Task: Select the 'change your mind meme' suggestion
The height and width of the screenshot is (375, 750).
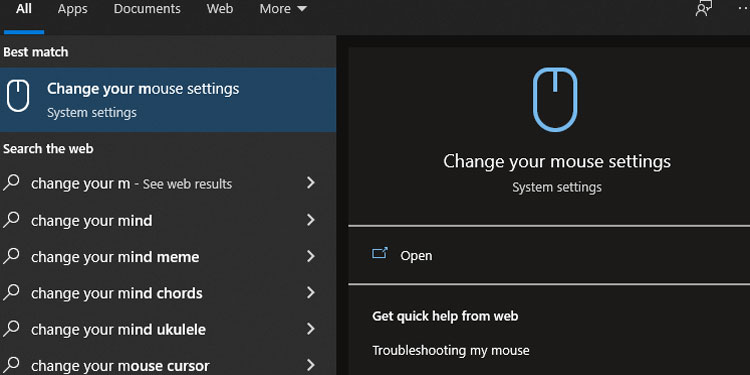Action: 168,257
